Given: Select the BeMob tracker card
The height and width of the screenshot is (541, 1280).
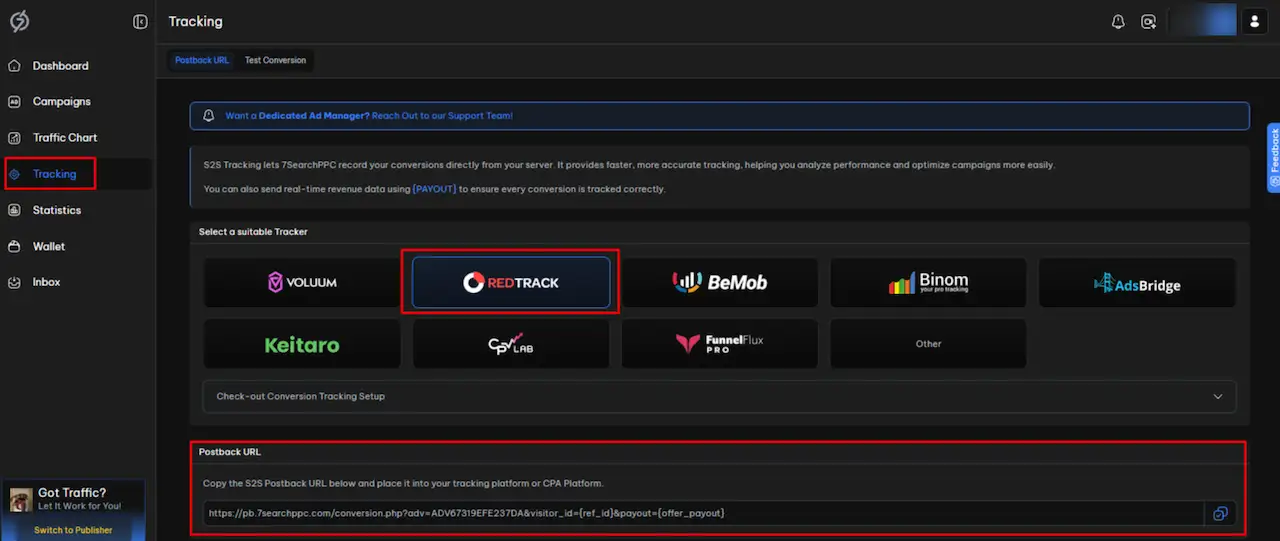Looking at the screenshot, I should coord(720,283).
